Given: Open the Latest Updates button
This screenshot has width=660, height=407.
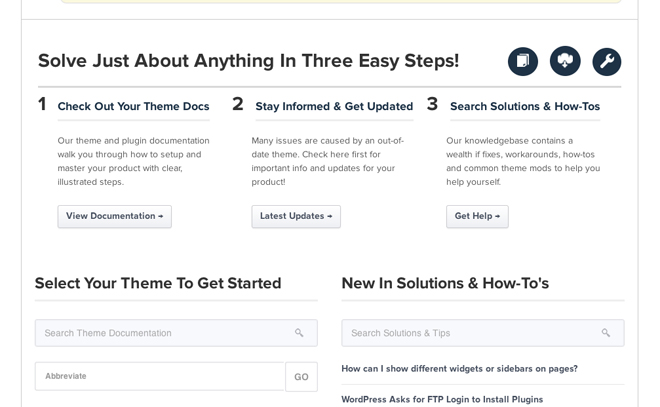Looking at the screenshot, I should point(296,216).
